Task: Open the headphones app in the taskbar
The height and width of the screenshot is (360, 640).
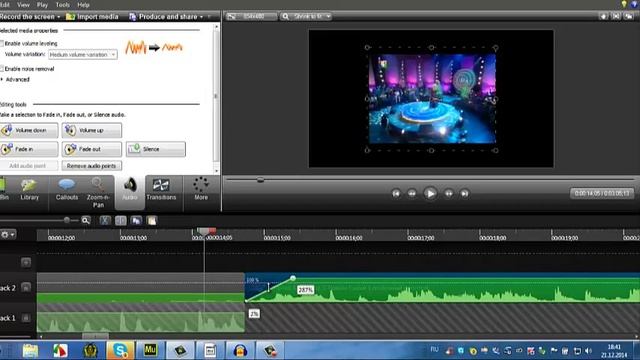Action: [240, 350]
